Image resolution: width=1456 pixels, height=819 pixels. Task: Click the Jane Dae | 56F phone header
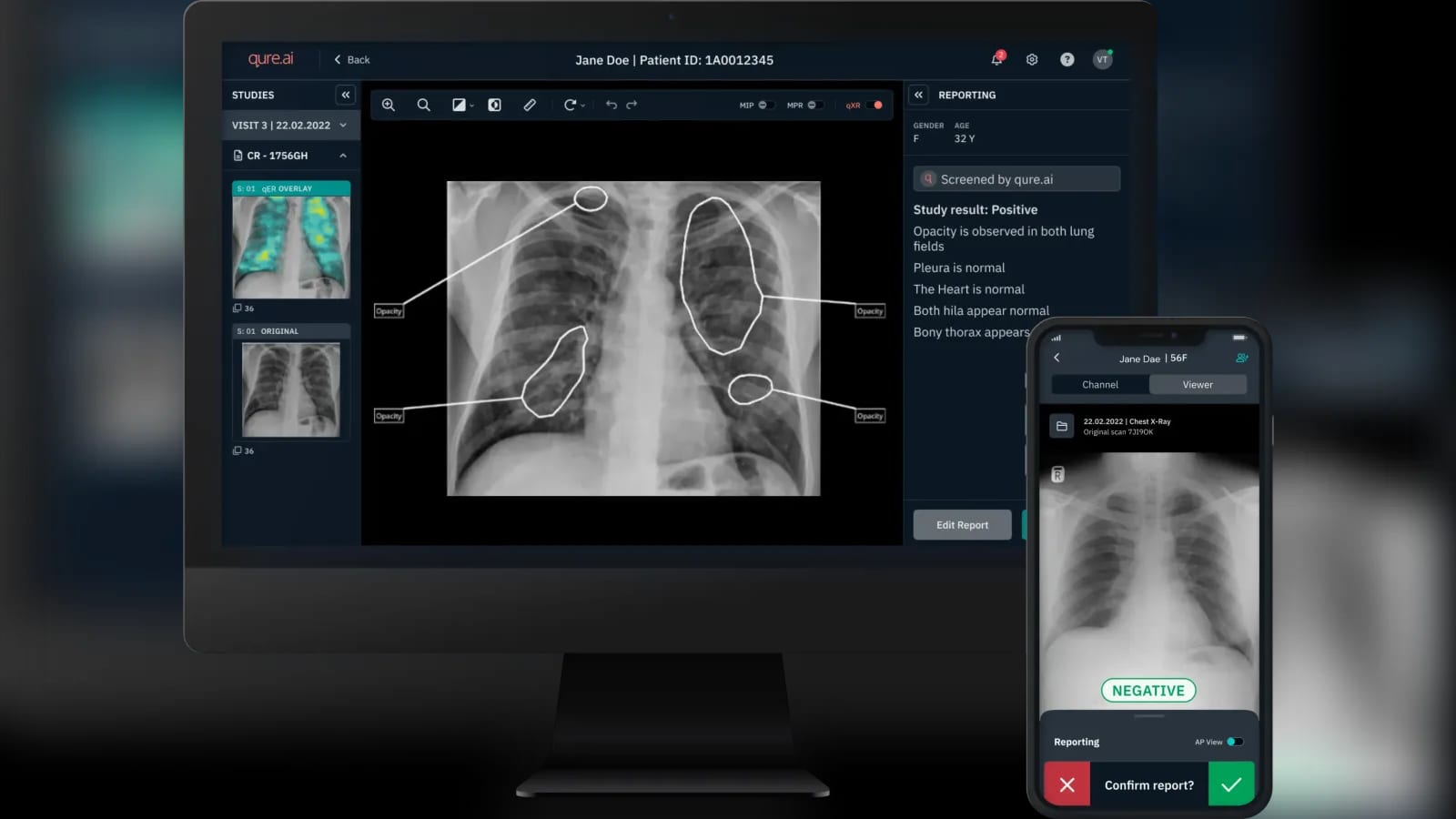coord(1153,359)
